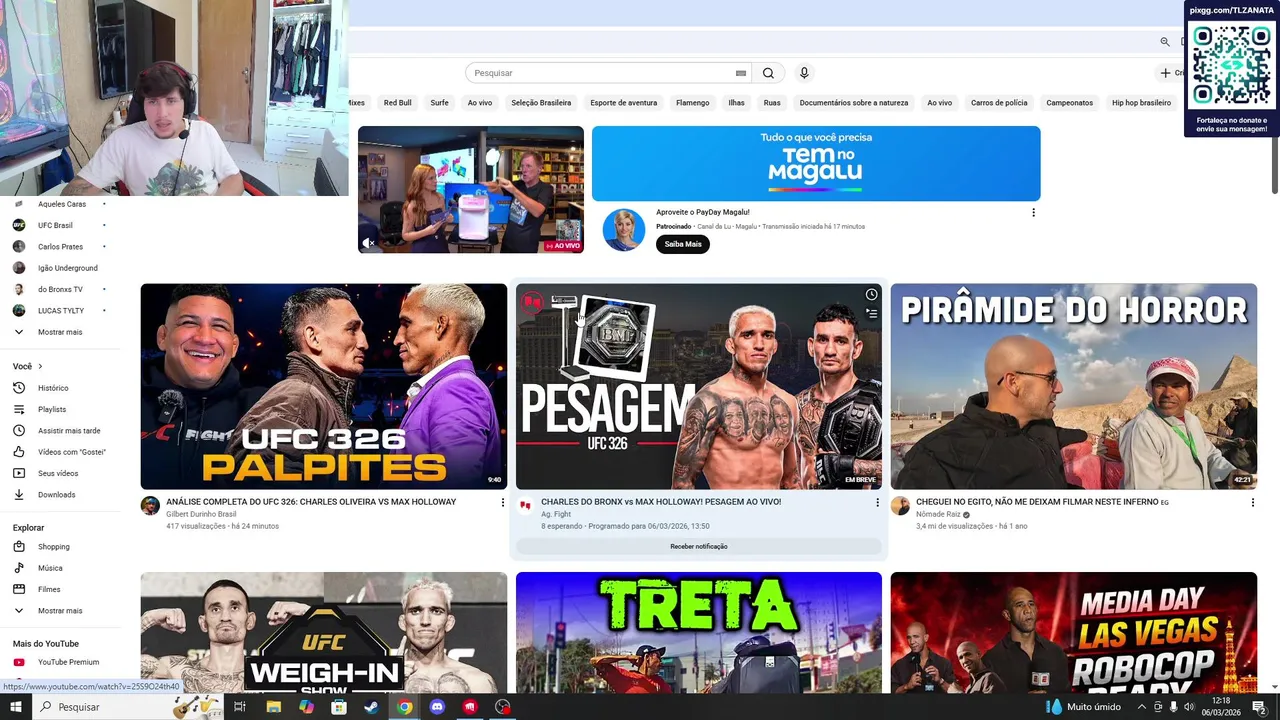The image size is (1280, 720).
Task: Open UFC 326 Palpites video thumbnail
Action: click(324, 386)
